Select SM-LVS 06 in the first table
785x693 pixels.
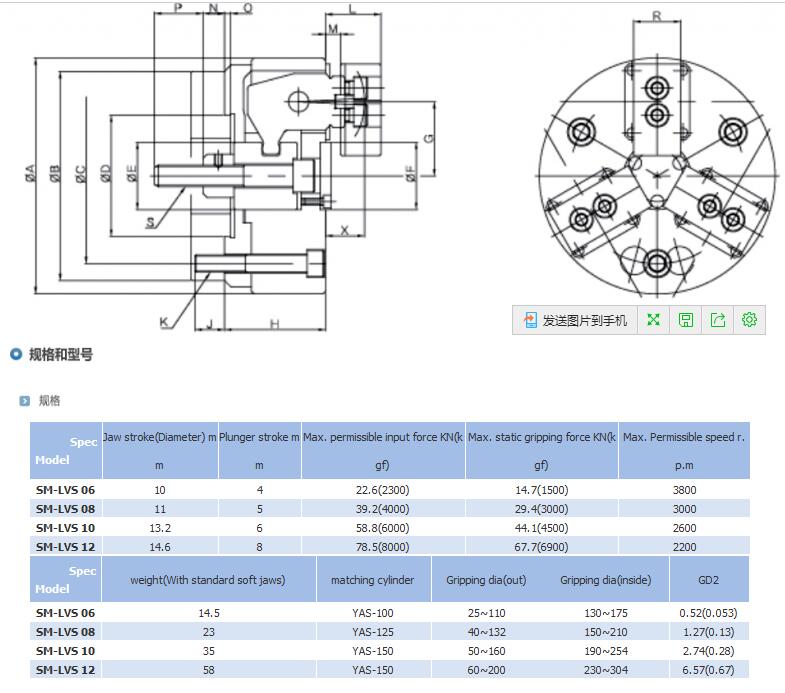(65, 490)
